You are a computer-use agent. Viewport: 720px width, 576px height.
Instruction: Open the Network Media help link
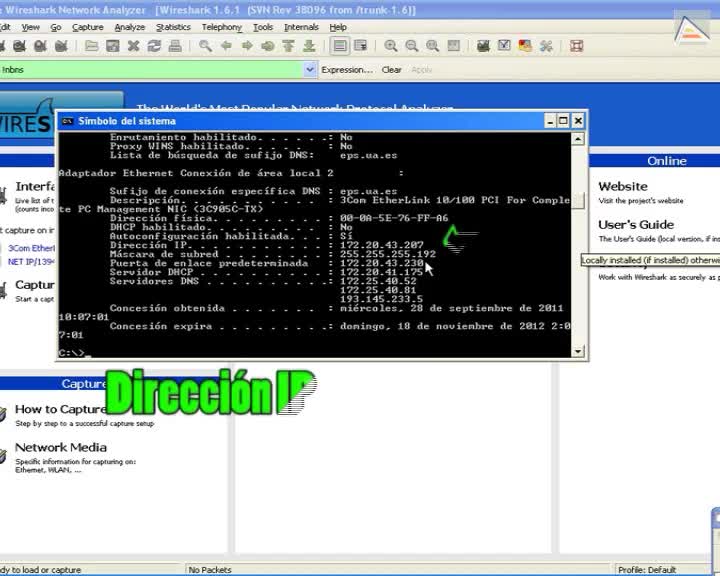60,448
